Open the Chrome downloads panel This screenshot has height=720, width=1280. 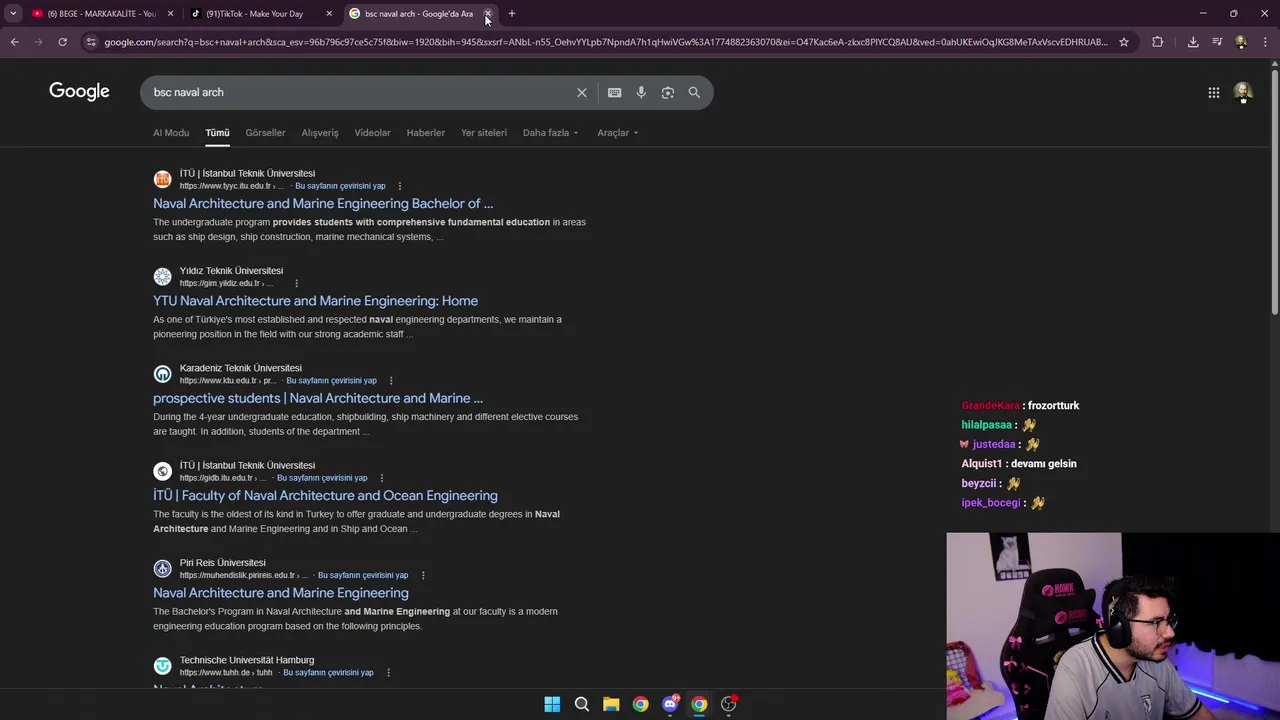1193,42
